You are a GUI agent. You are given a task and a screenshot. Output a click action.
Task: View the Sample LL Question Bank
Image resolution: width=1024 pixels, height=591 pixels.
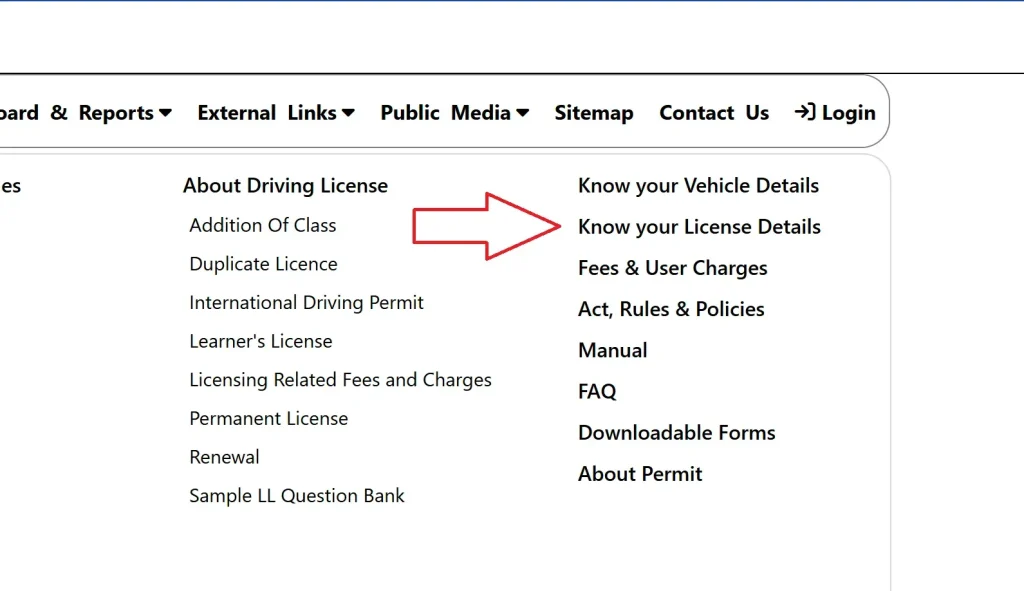point(297,495)
